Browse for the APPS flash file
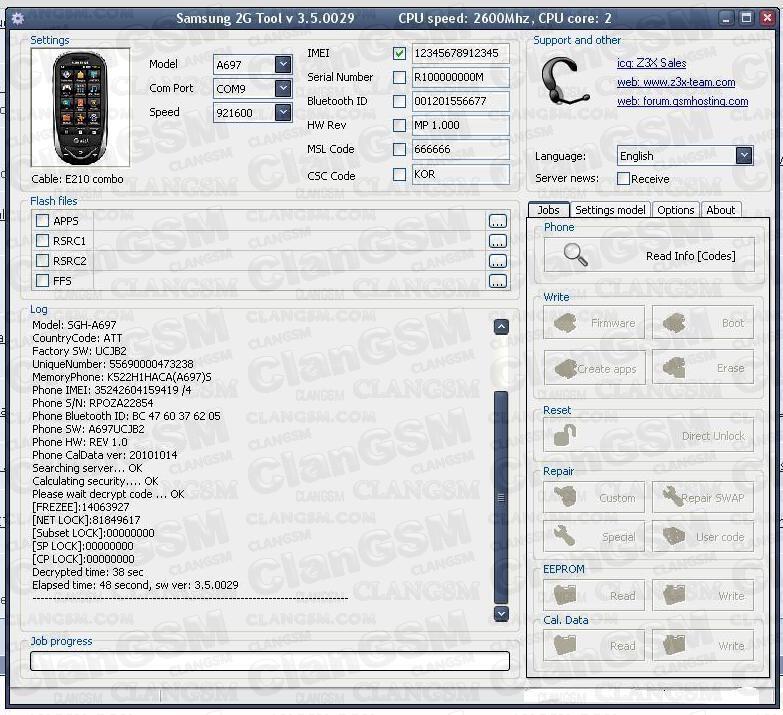Image resolution: width=783 pixels, height=715 pixels. point(497,221)
